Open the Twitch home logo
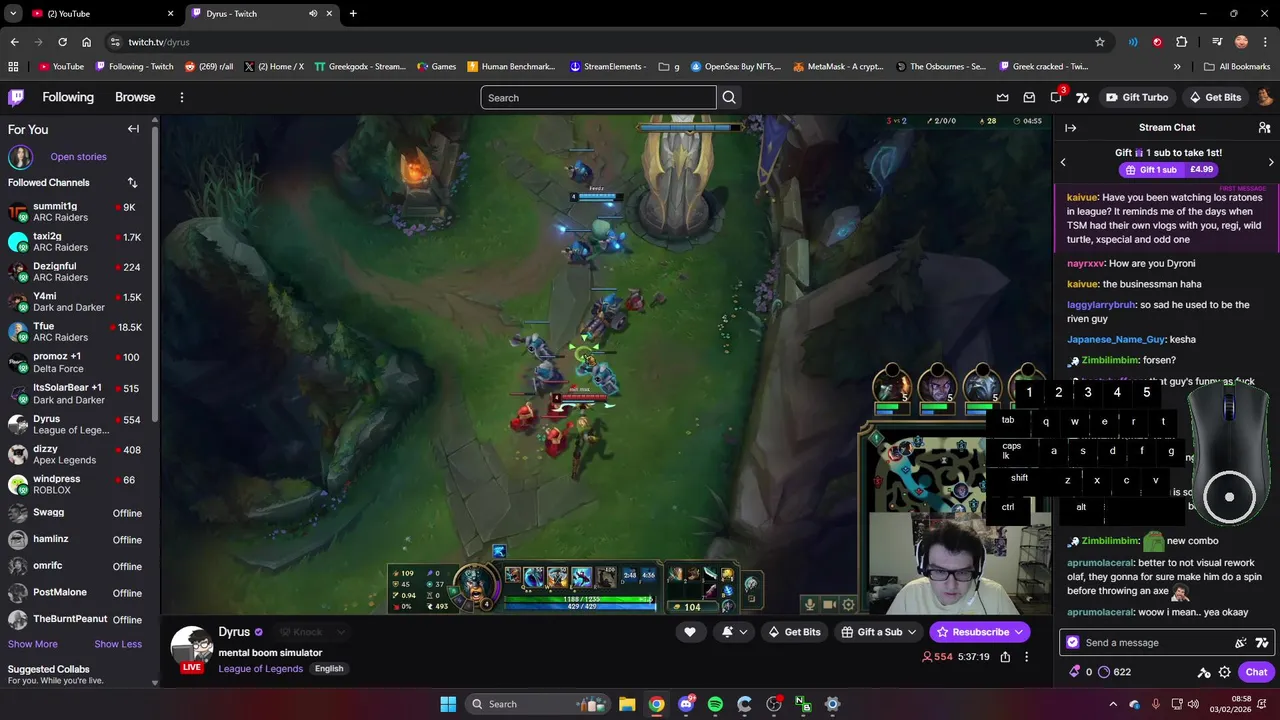This screenshot has height=720, width=1280. (16, 97)
